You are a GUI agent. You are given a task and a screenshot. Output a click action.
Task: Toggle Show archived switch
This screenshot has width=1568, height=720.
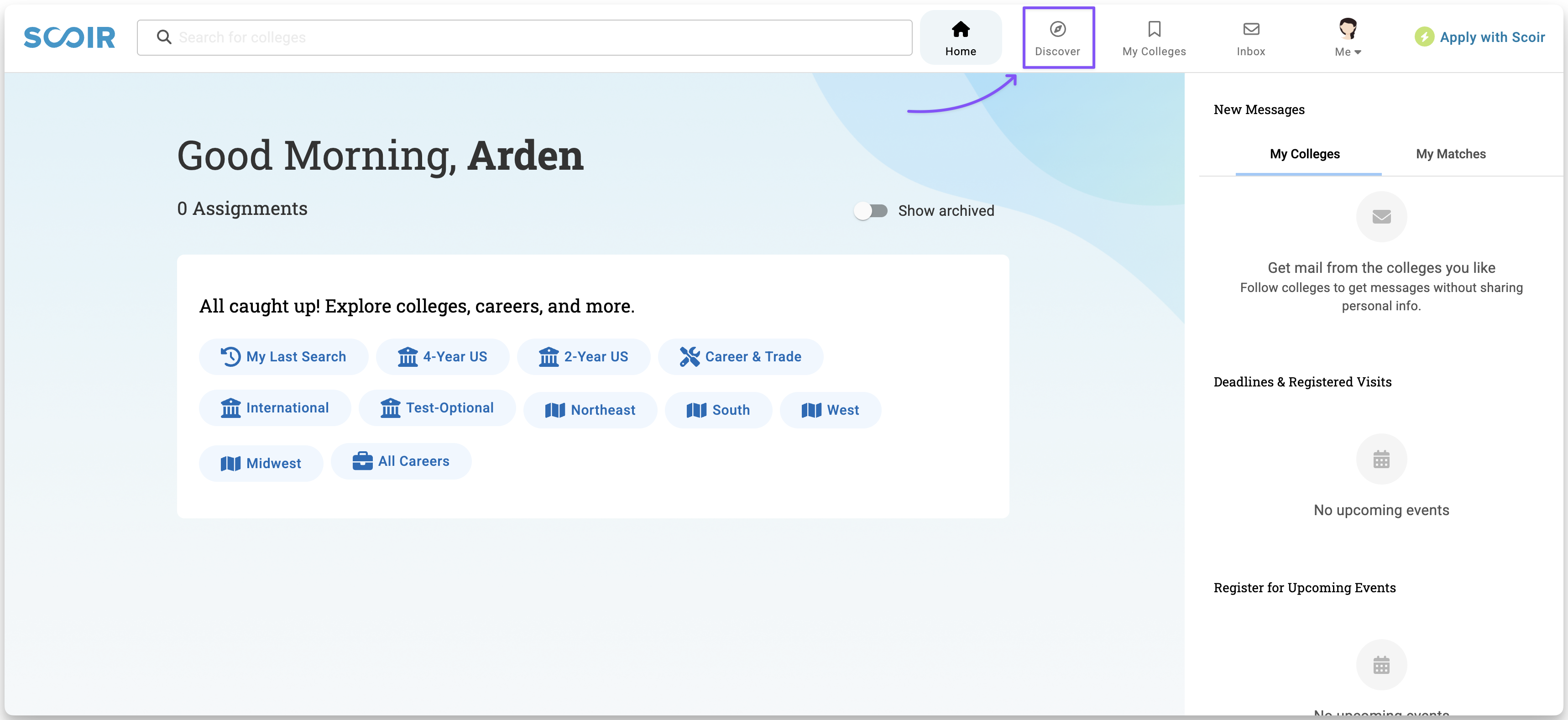pos(870,211)
